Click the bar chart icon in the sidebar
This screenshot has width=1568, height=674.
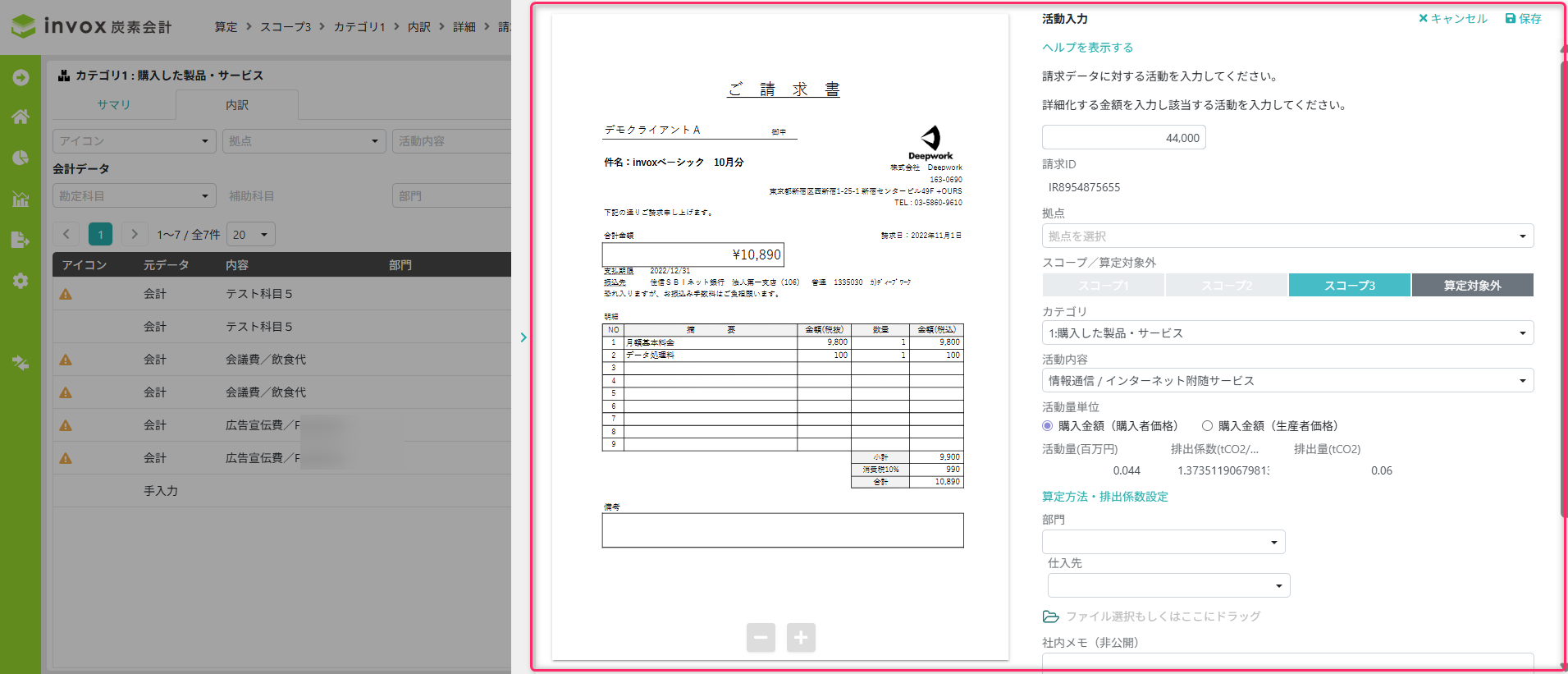(x=21, y=199)
